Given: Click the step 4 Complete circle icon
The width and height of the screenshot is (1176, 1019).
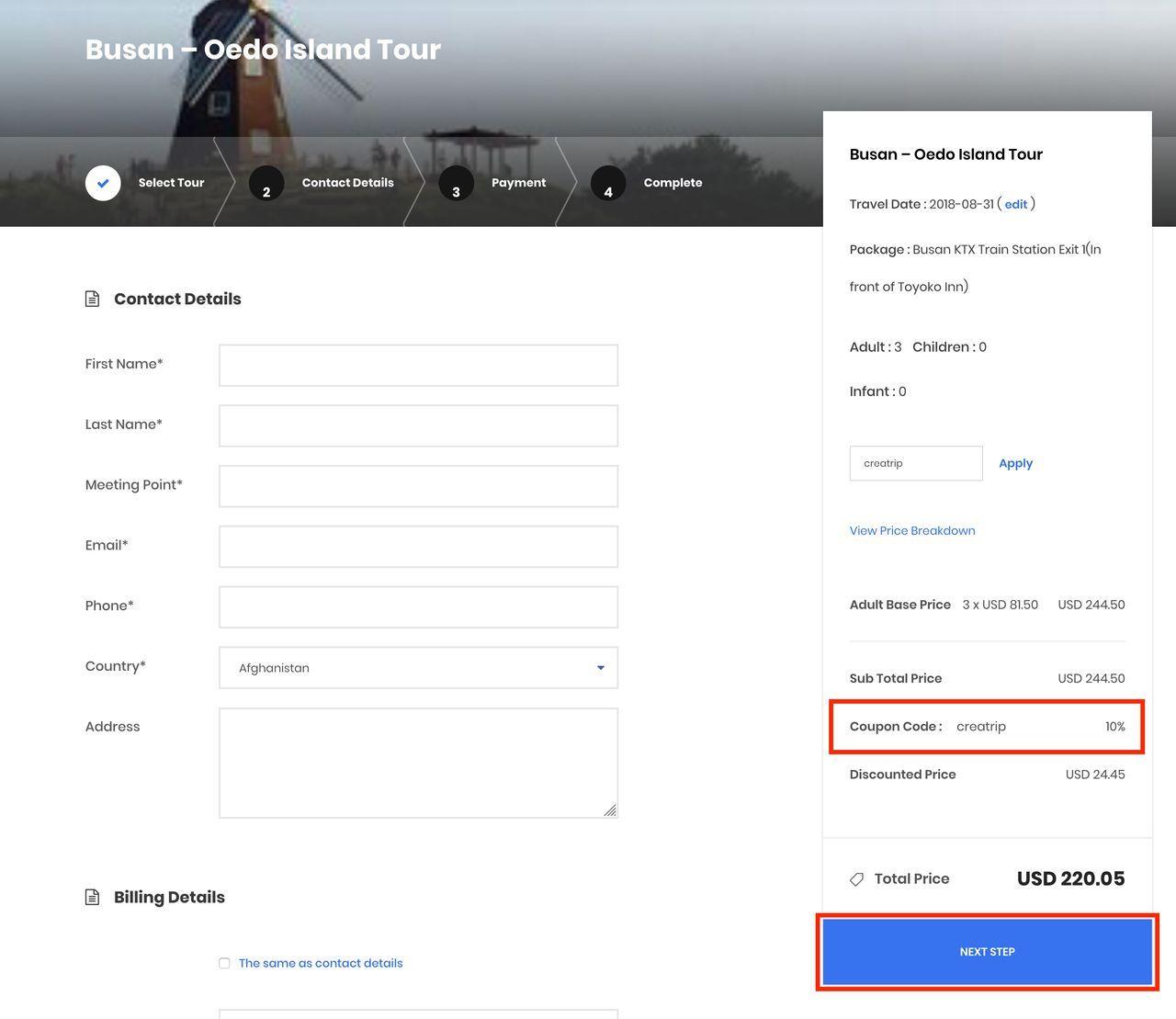Looking at the screenshot, I should 608,184.
